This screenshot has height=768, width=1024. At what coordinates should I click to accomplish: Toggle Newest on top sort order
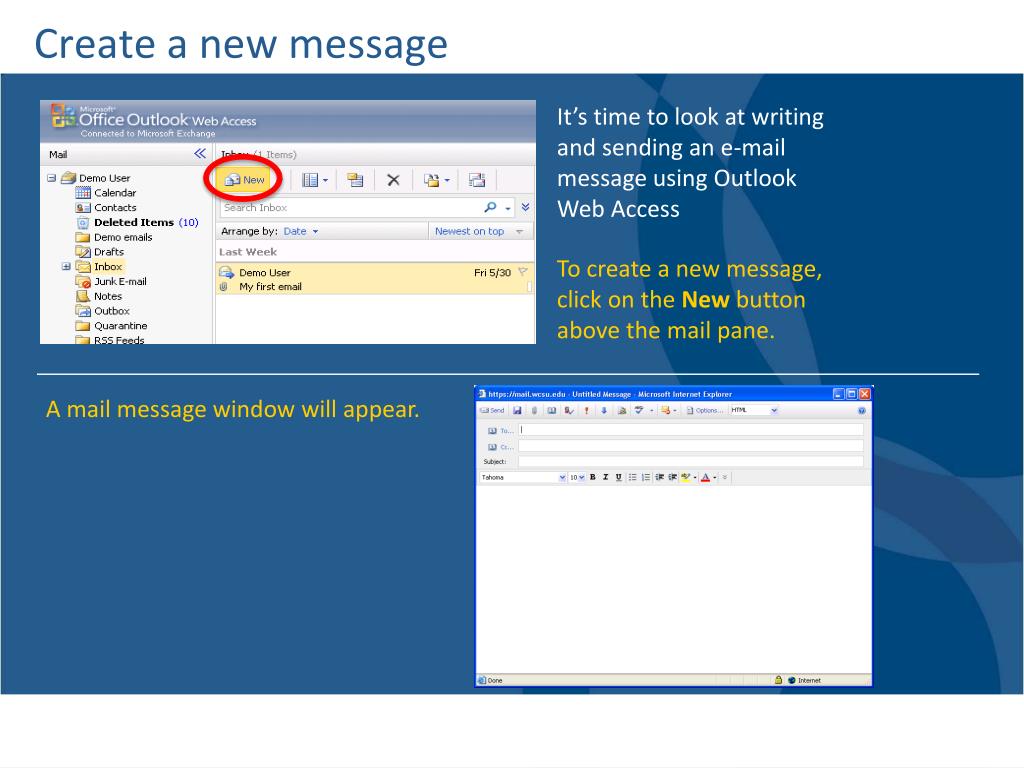[479, 231]
